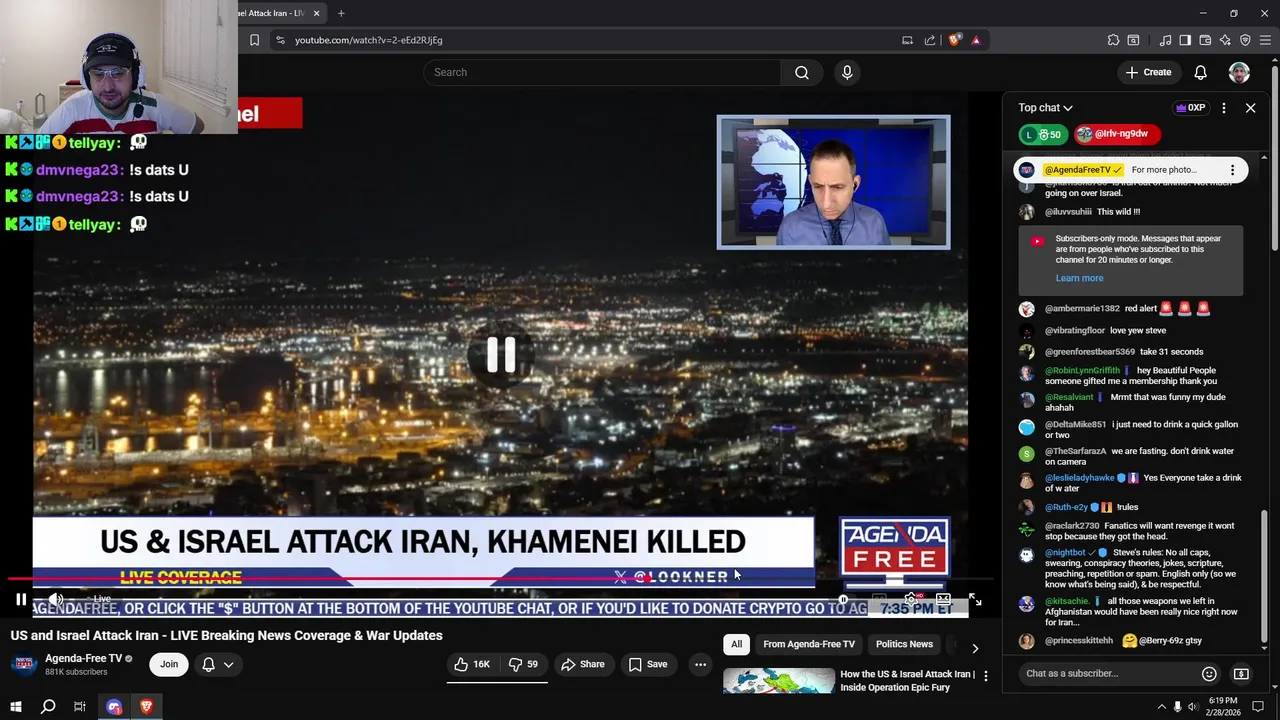Open more actions ellipsis under video
Screen dimensions: 1280x720
700,664
